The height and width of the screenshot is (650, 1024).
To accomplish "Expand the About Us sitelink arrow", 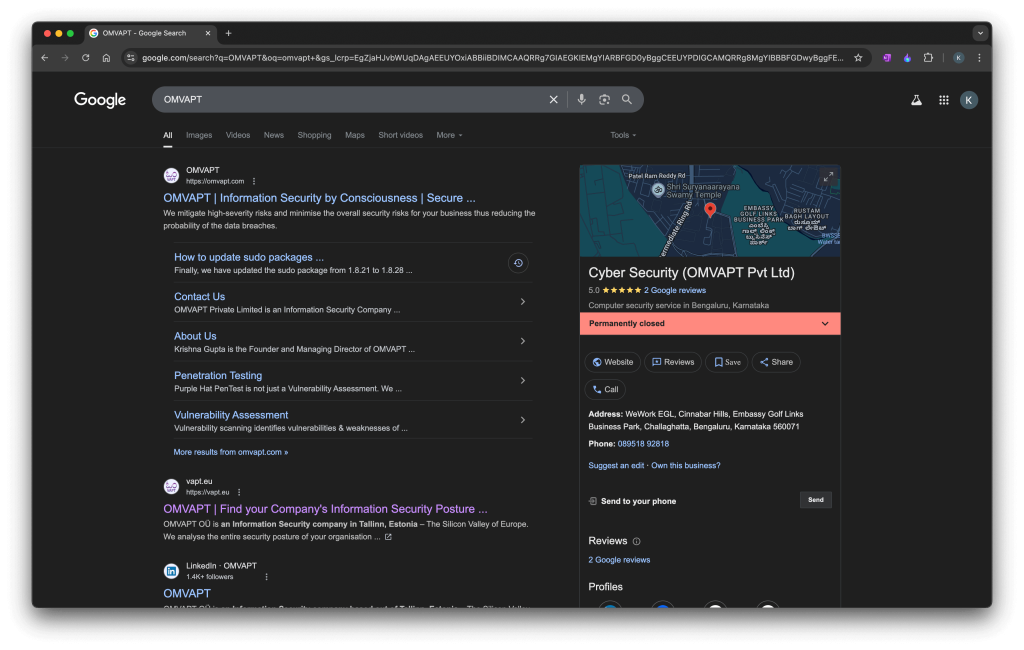I will click(522, 341).
